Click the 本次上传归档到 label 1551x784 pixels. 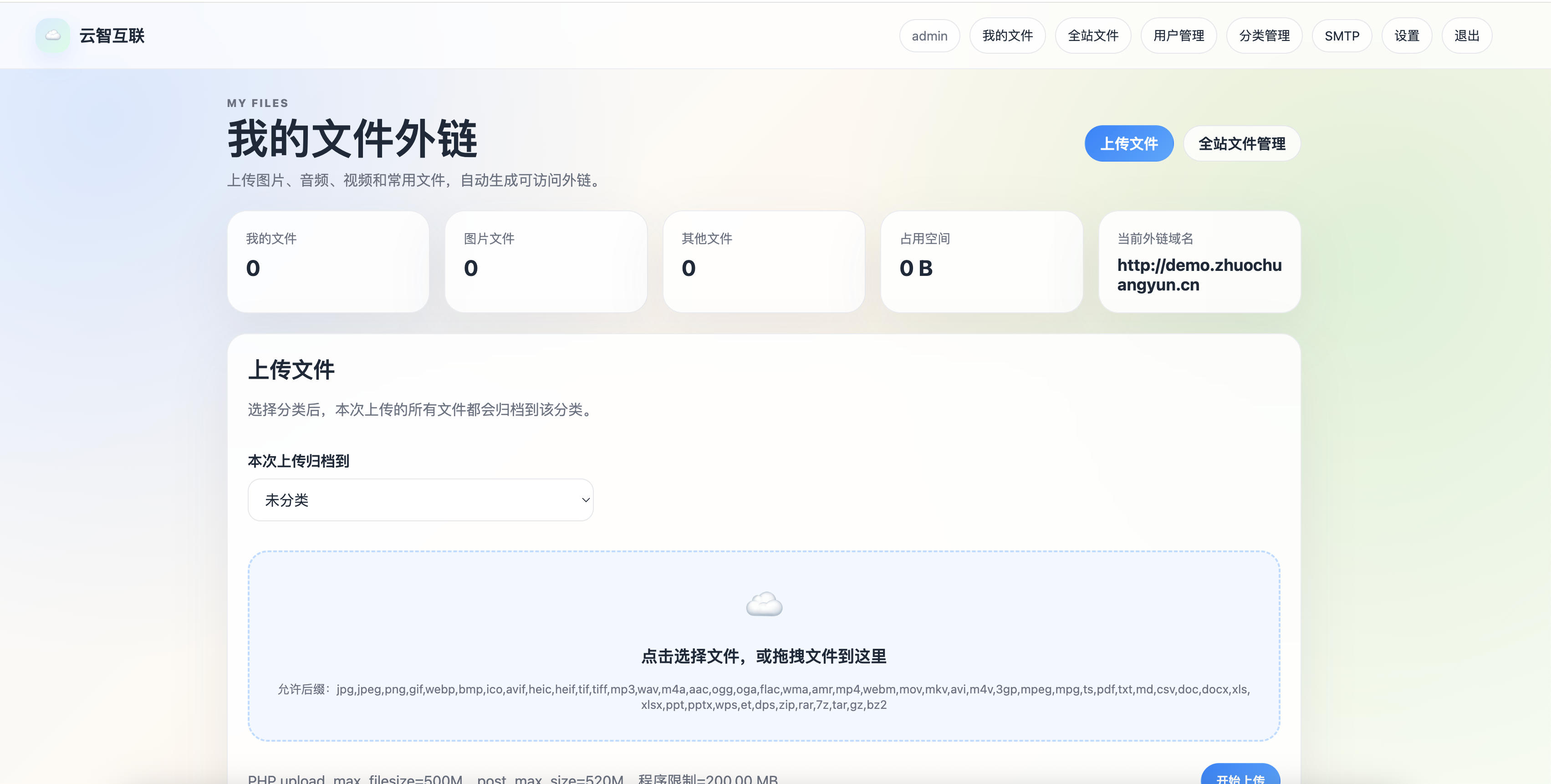[x=298, y=461]
